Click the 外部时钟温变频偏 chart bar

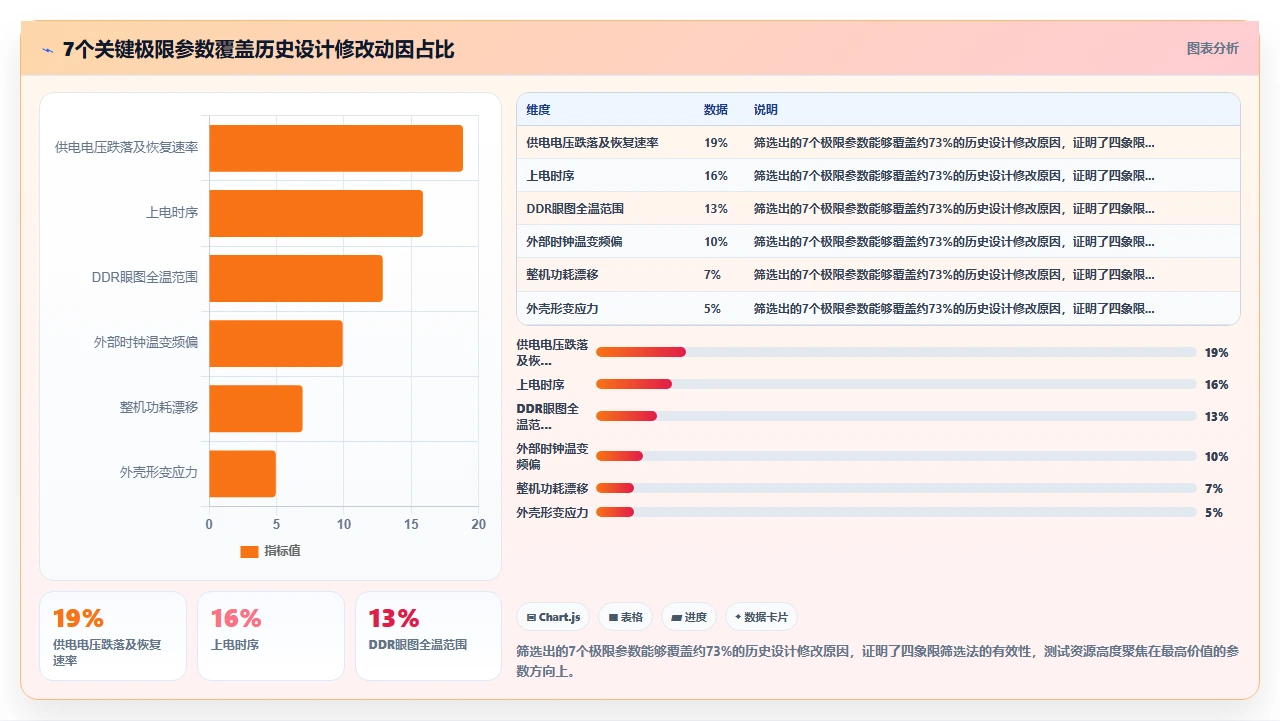click(276, 343)
